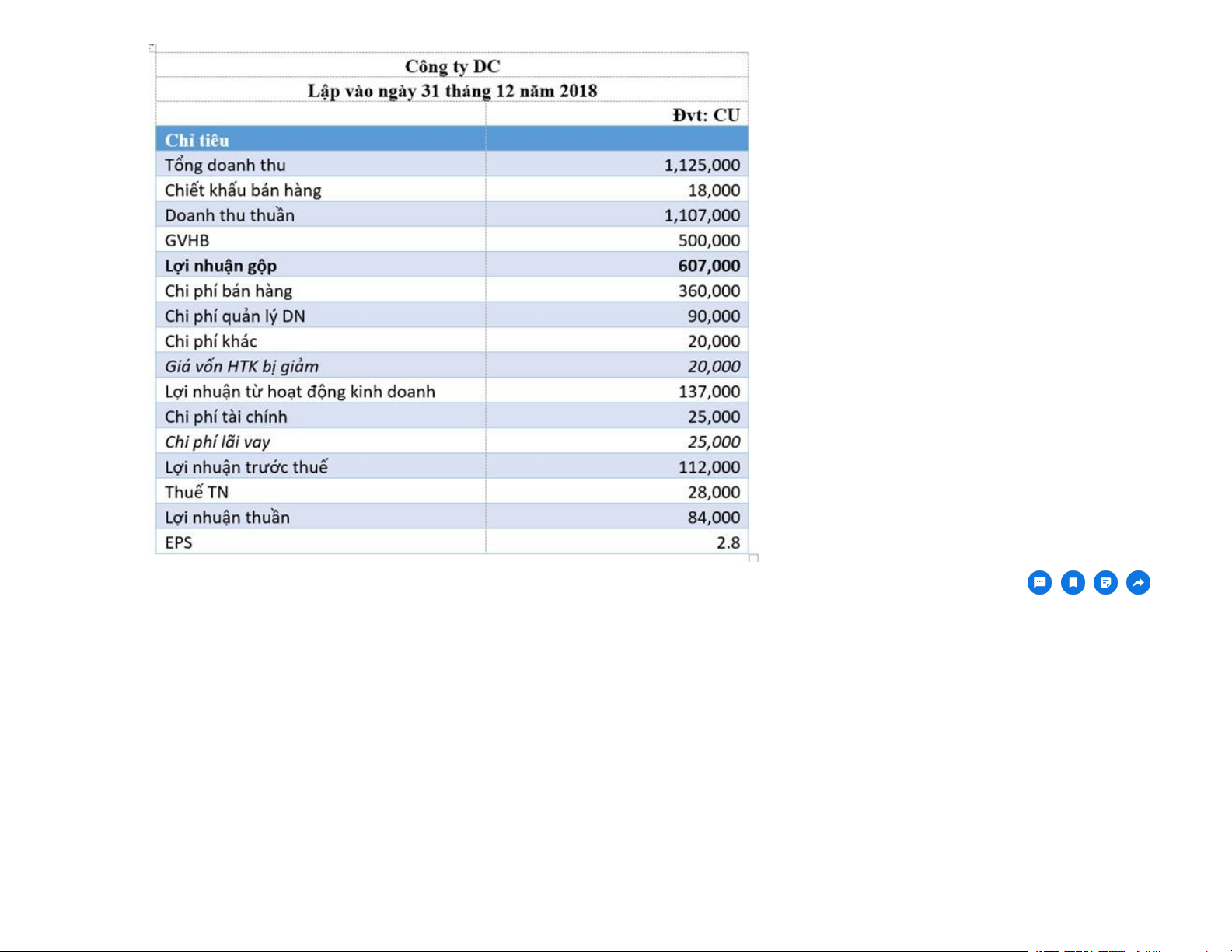This screenshot has width=1232, height=952.
Task: Click the 'Chi phí quản lý DN' label
Action: click(x=235, y=316)
